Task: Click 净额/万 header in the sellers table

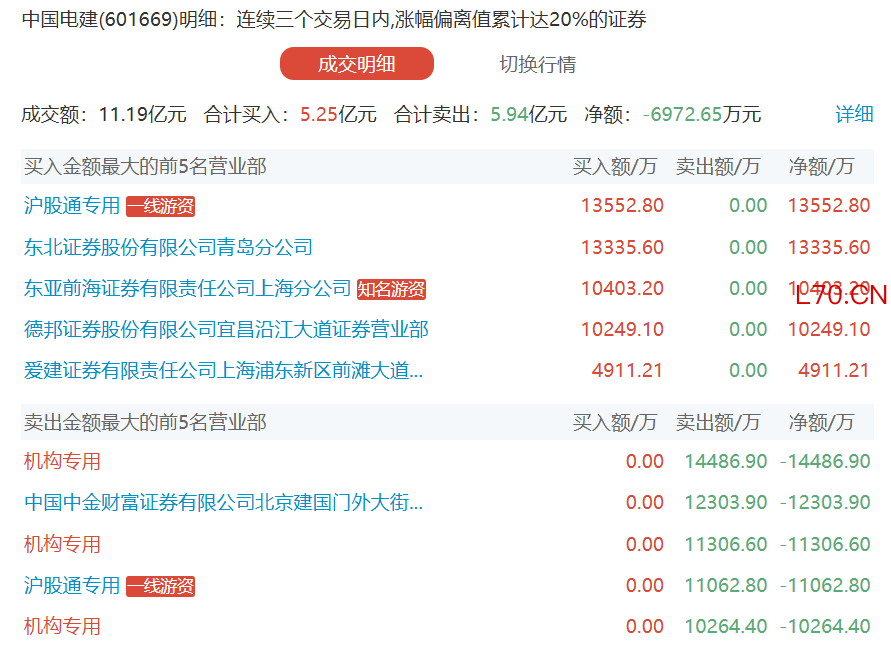Action: pos(821,422)
